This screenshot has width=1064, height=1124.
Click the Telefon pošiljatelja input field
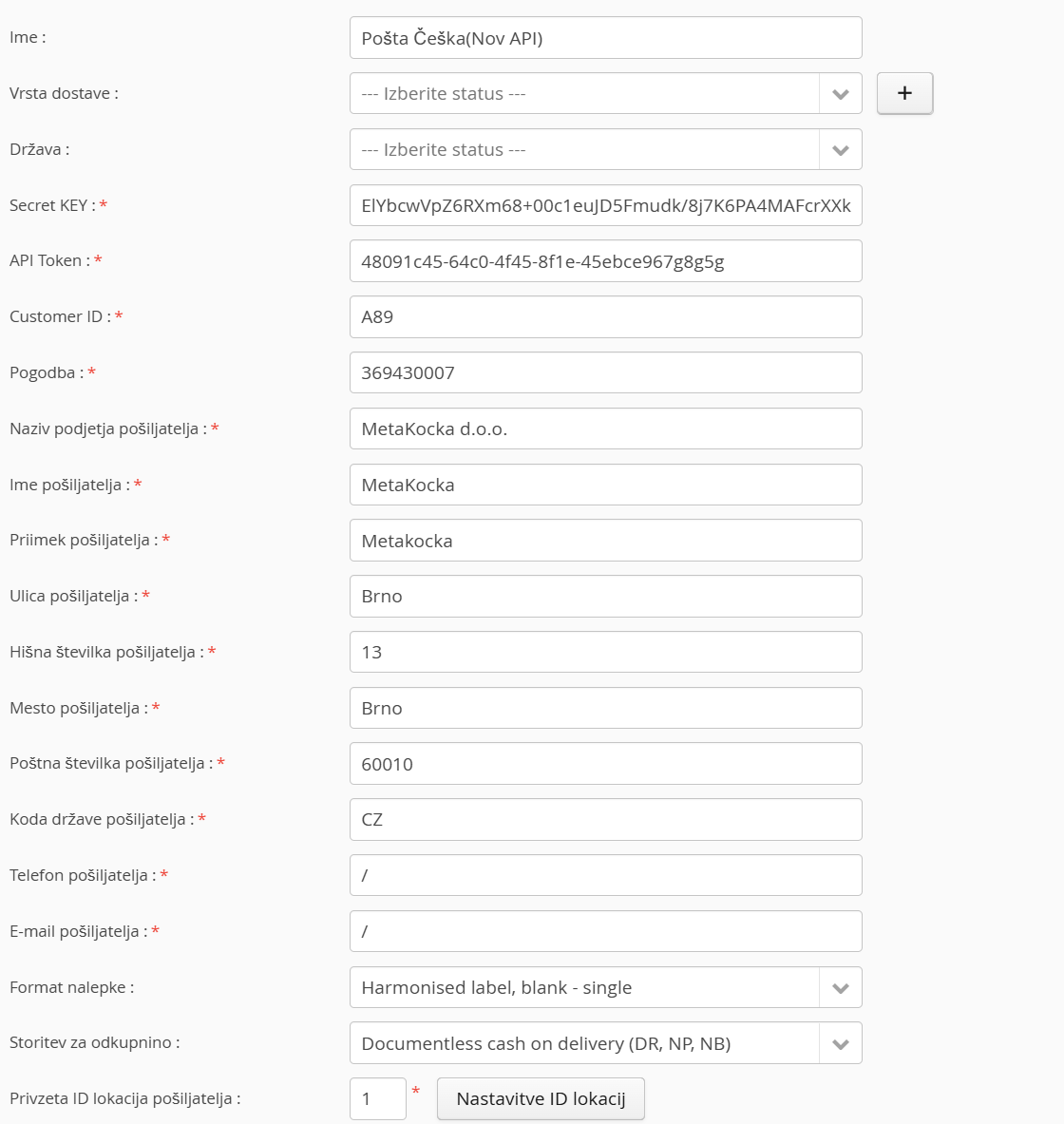tap(606, 875)
